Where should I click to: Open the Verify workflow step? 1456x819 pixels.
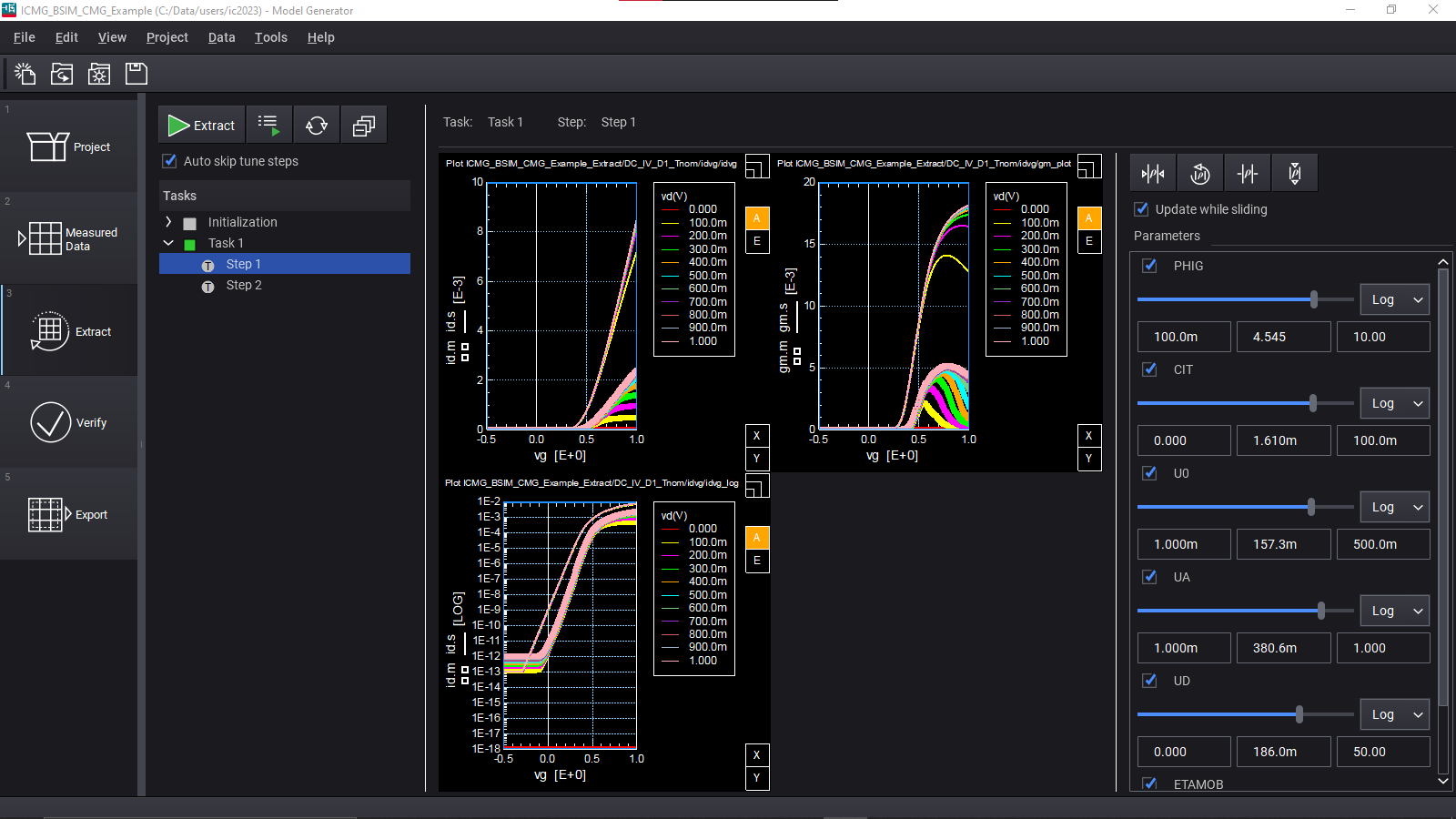[x=69, y=422]
